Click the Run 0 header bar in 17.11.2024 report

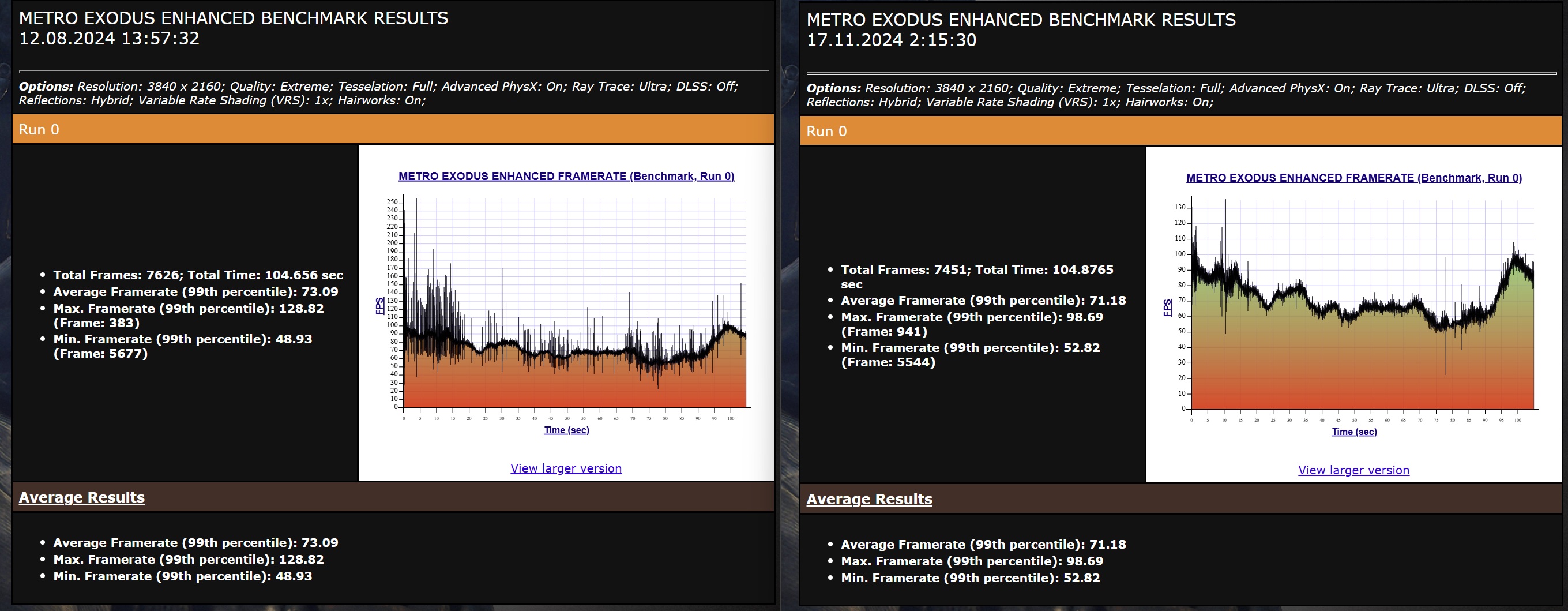(x=1180, y=131)
